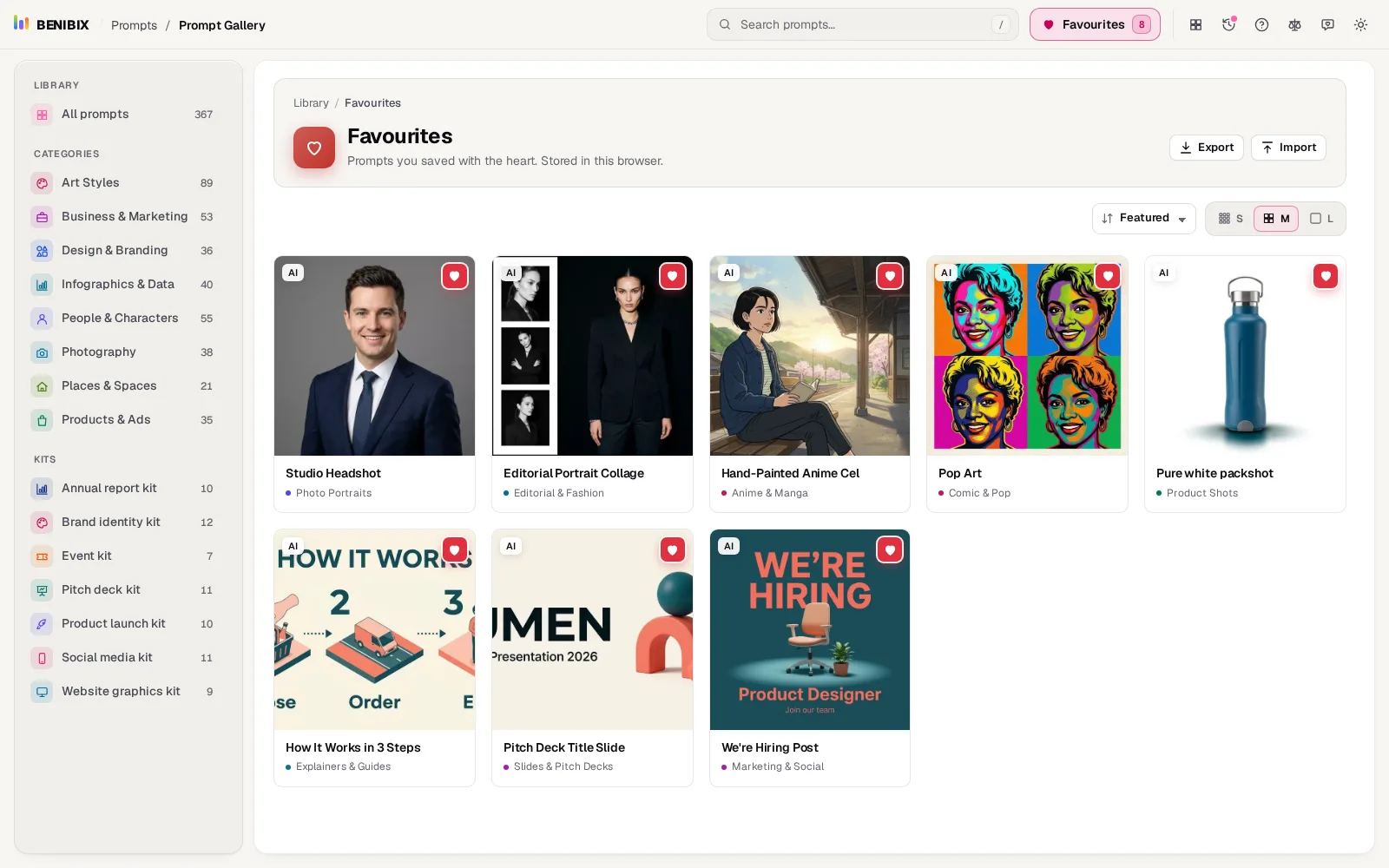
Task: Click Prompts breadcrumb in header
Action: [x=134, y=25]
